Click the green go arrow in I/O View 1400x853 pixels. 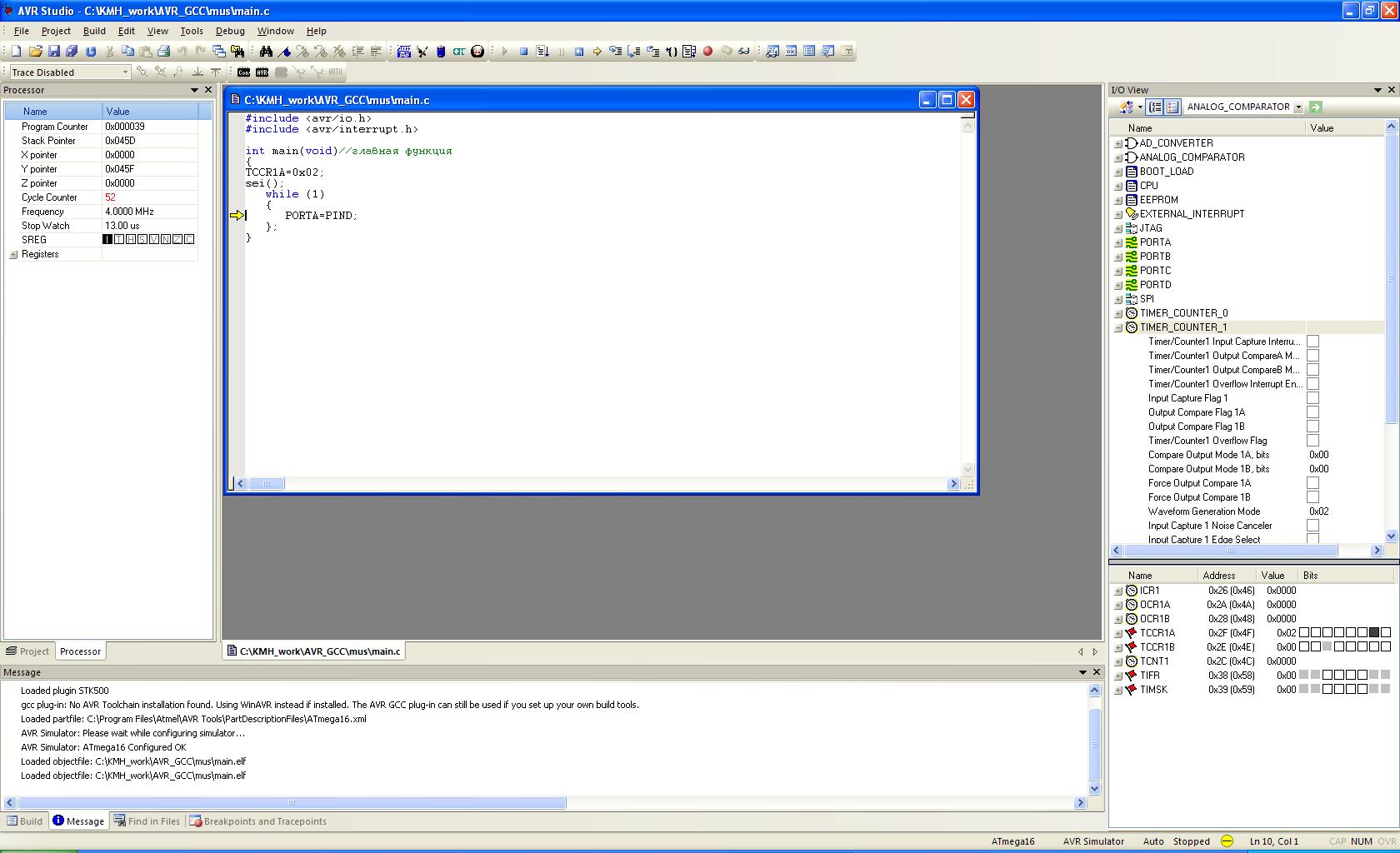point(1316,107)
